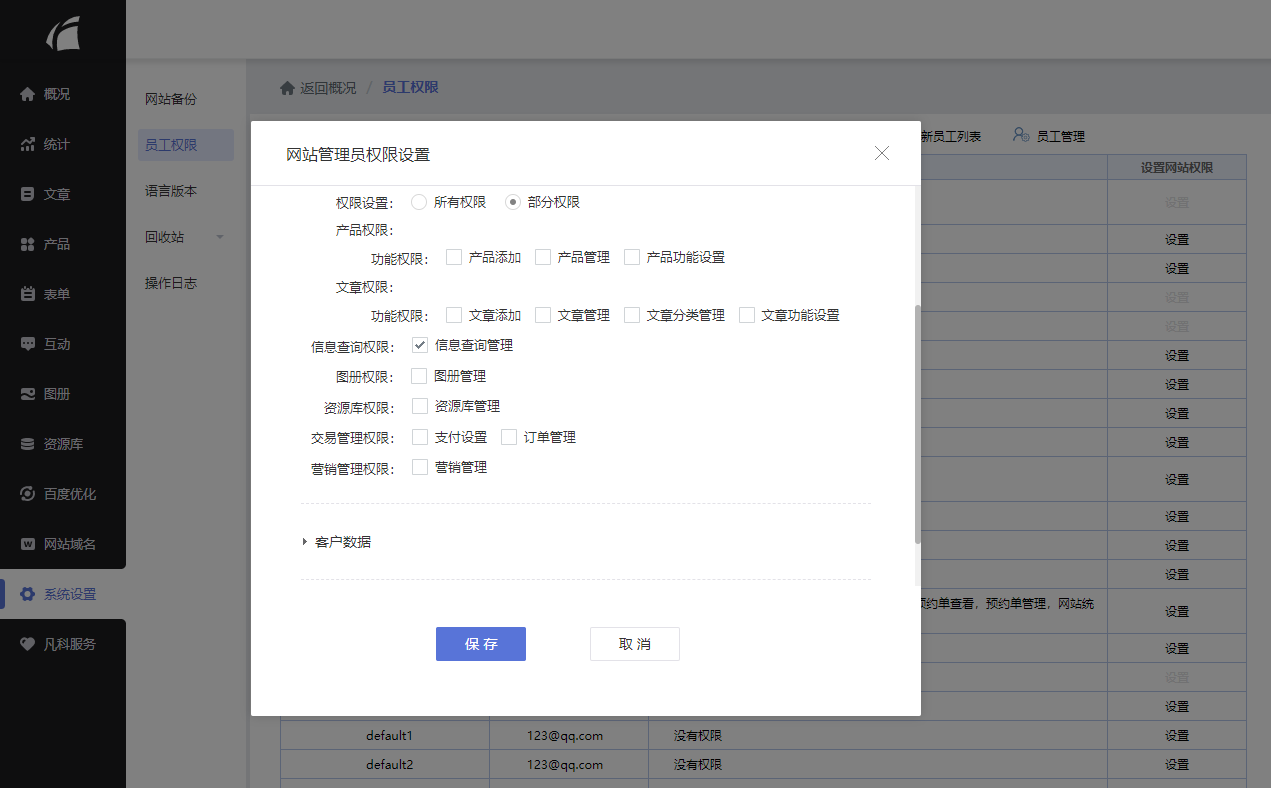Select the 所有权限 radio option
This screenshot has width=1271, height=788.
[x=419, y=202]
